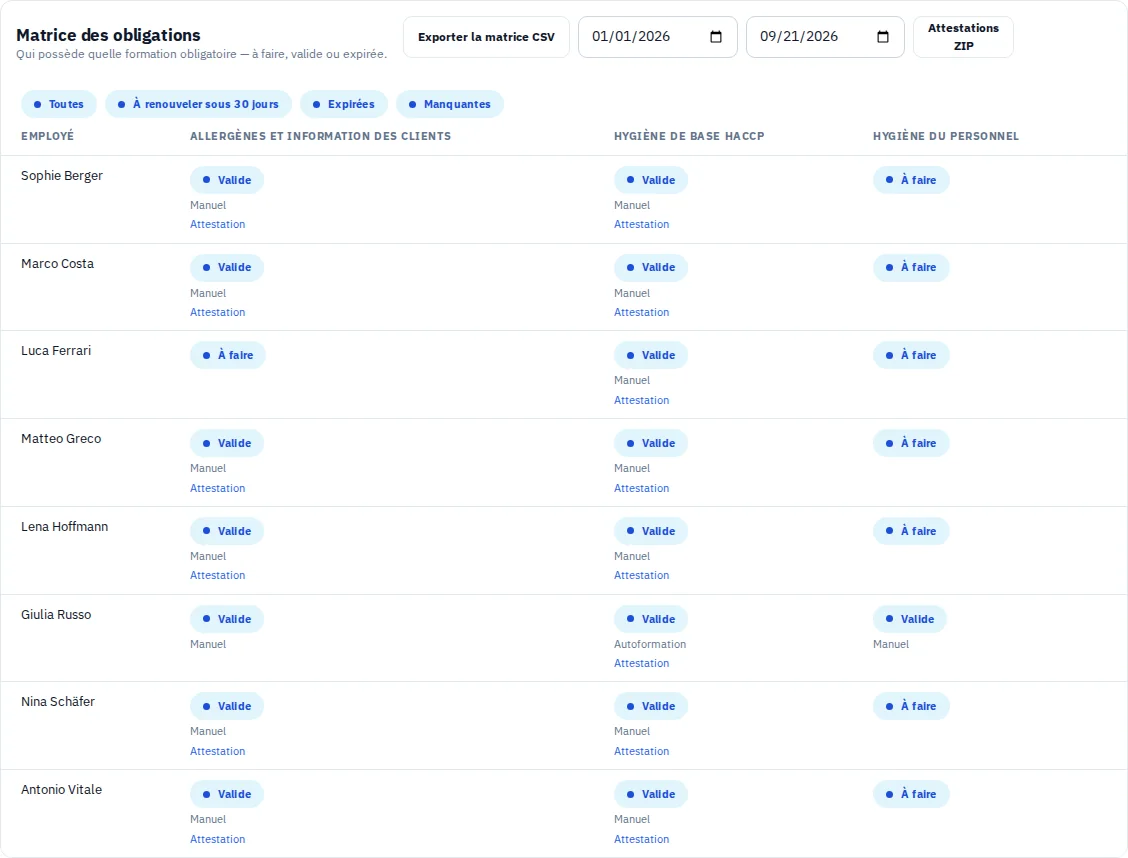Filter by À renouveler sous 30 jours
This screenshot has width=1128, height=858.
pos(199,104)
